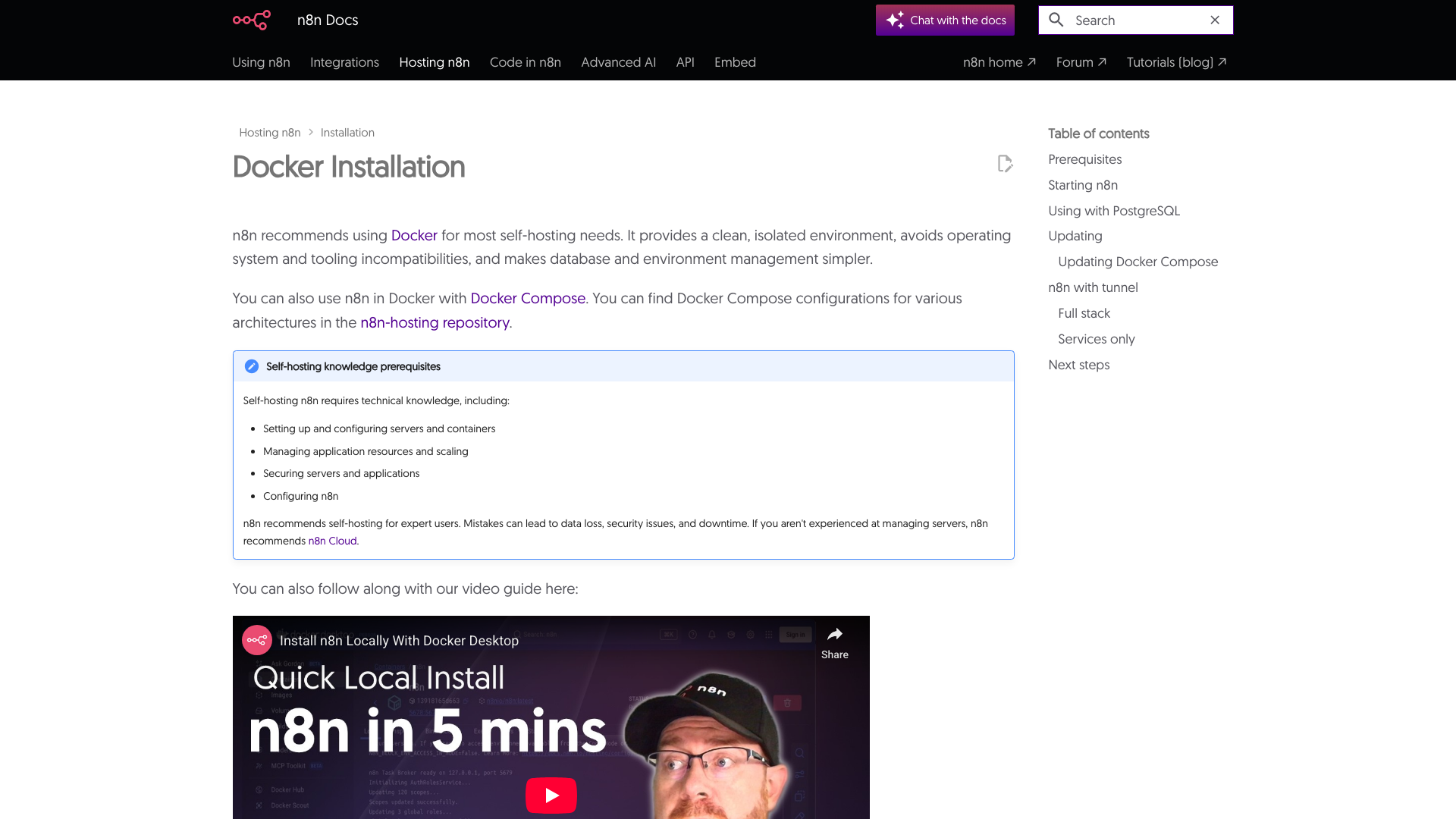Open Tutorials (blog) link
This screenshot has height=819, width=1456.
click(x=1176, y=62)
